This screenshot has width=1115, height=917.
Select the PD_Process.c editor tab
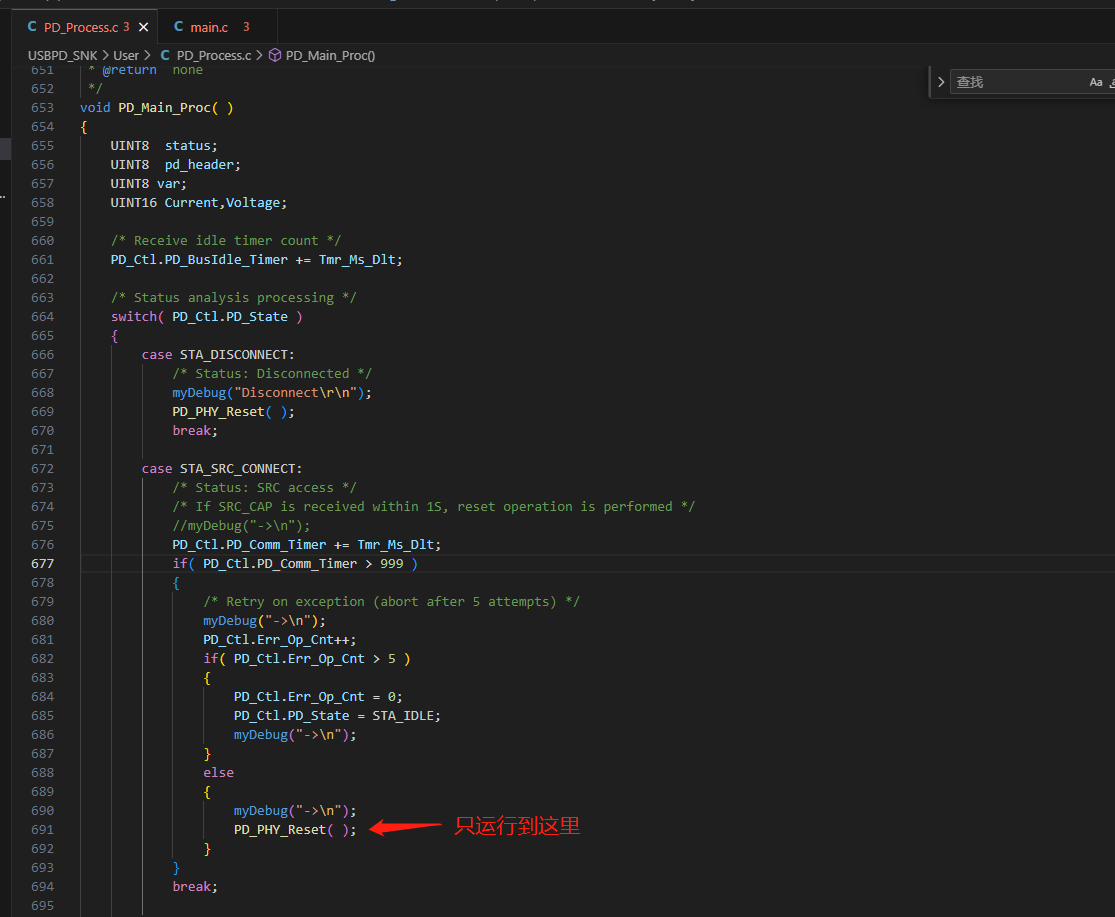pyautogui.click(x=81, y=27)
